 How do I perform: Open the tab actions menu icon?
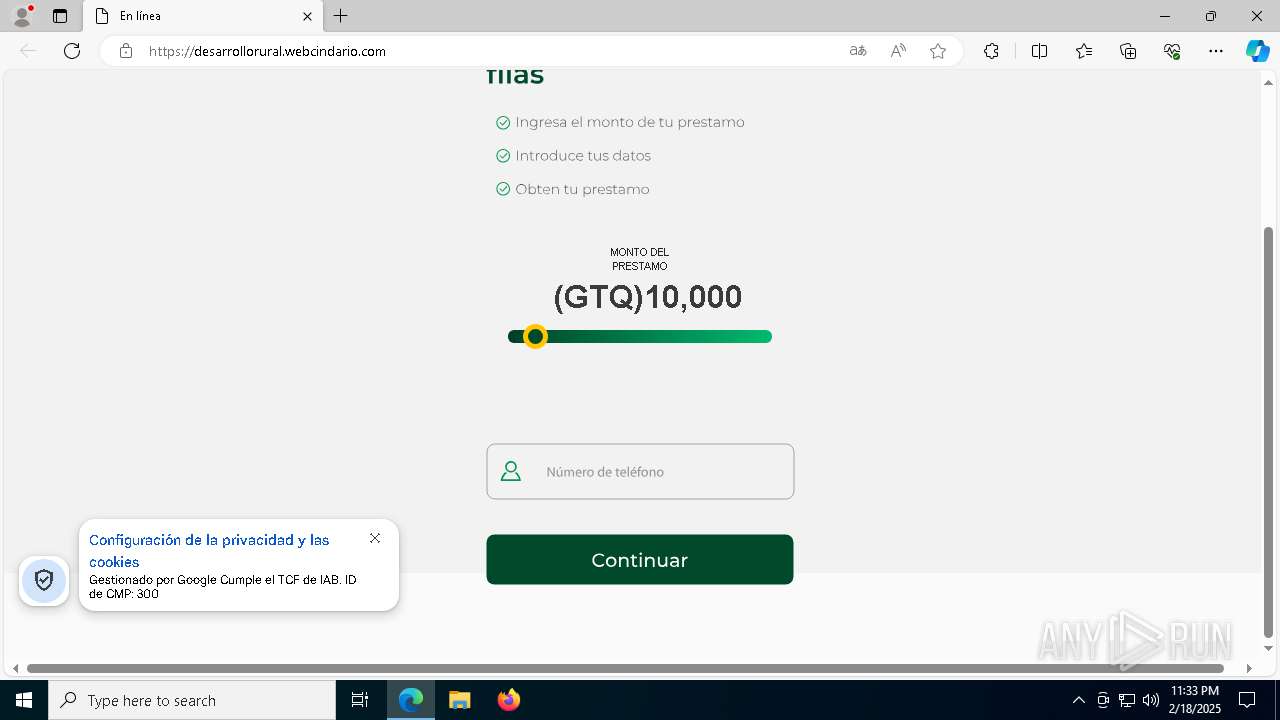click(x=60, y=16)
